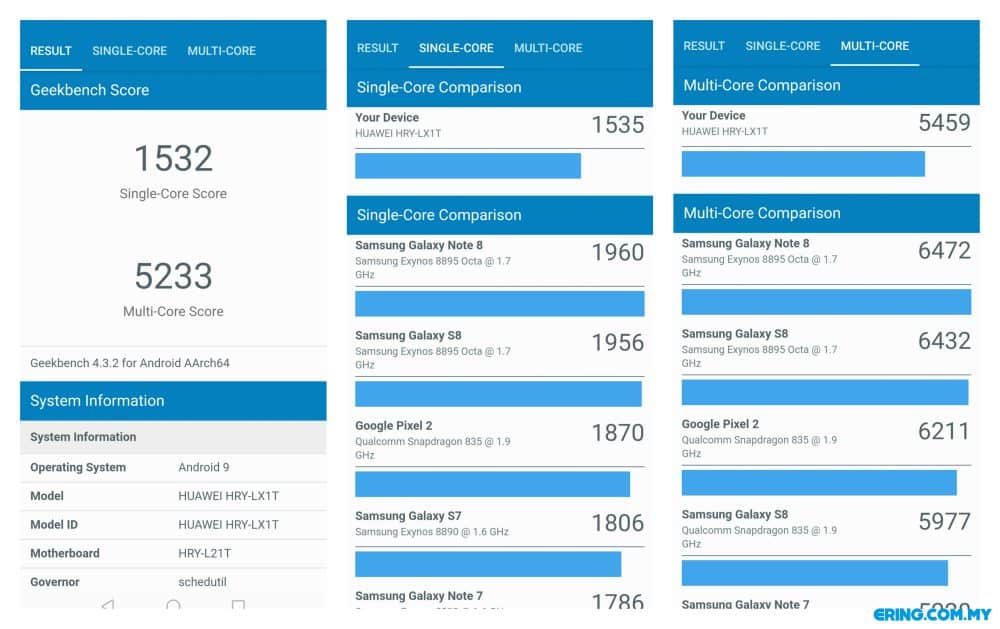Switch to RESULT tab on Single-Core Comparison screen
This screenshot has height=629, width=1000.
(x=378, y=48)
